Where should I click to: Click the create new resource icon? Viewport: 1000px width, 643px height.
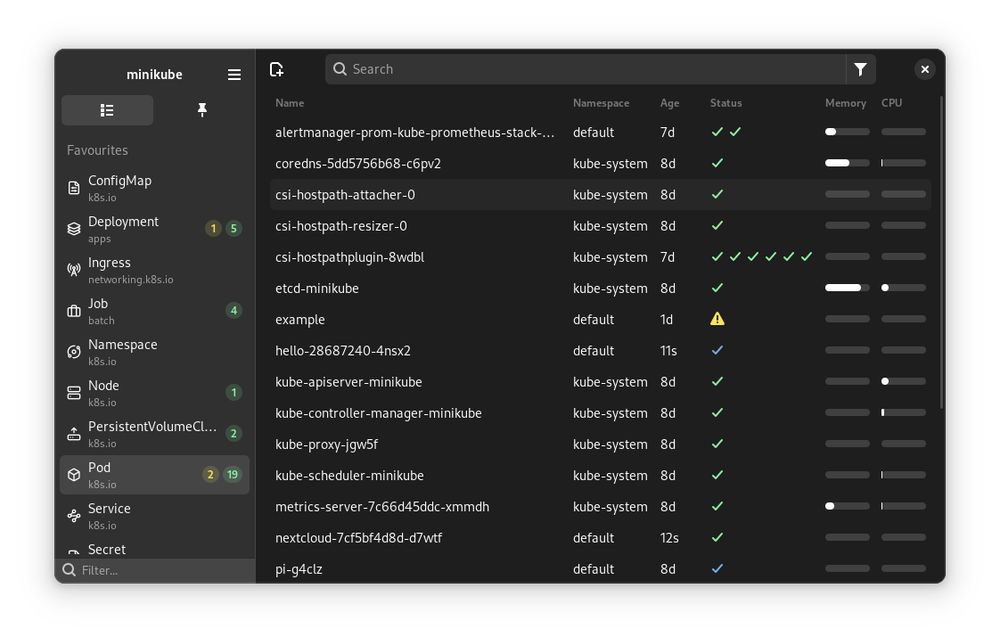point(277,70)
